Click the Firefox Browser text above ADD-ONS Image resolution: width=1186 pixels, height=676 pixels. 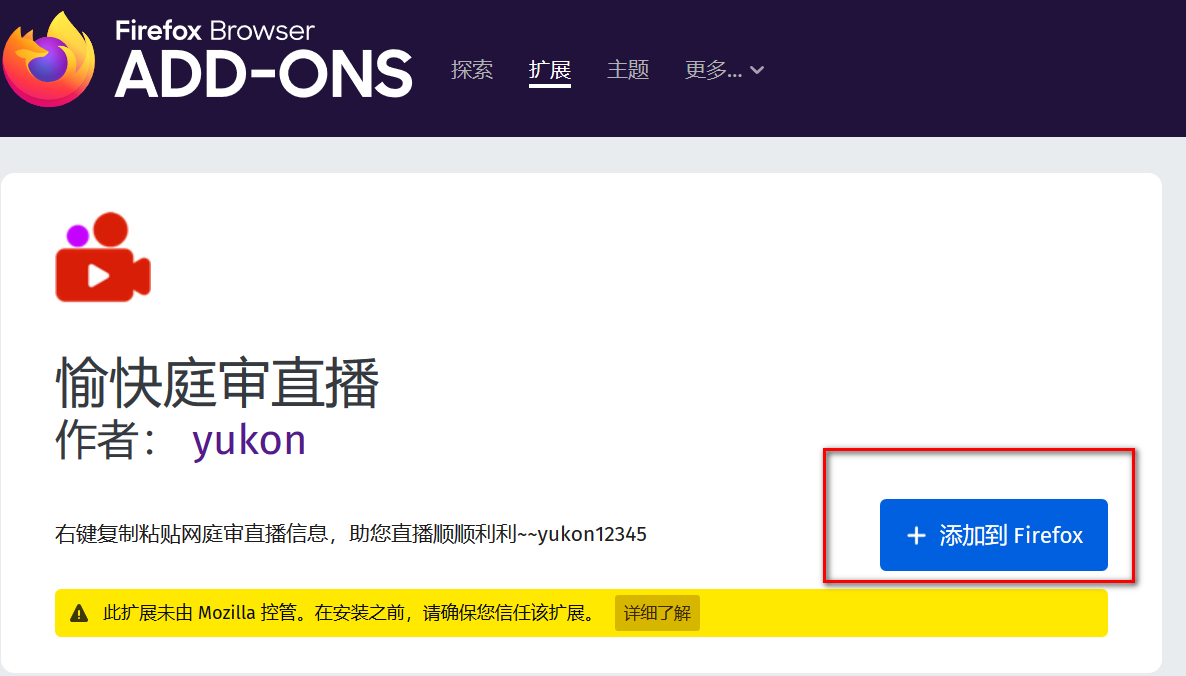[215, 30]
